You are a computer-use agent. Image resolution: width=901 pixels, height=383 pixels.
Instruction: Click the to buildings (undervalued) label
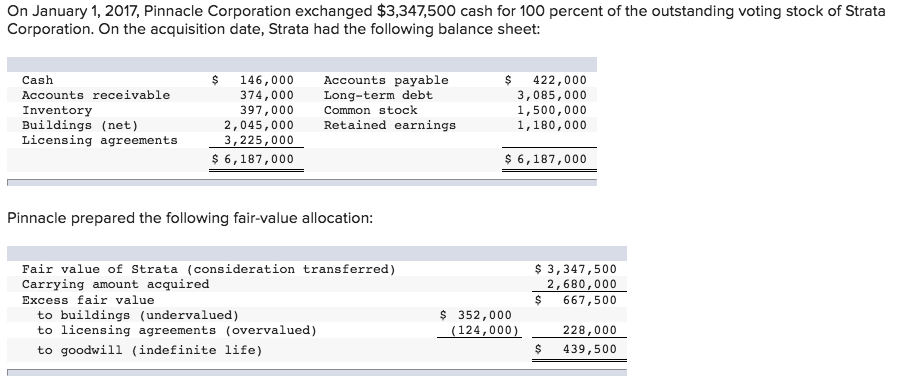(138, 315)
